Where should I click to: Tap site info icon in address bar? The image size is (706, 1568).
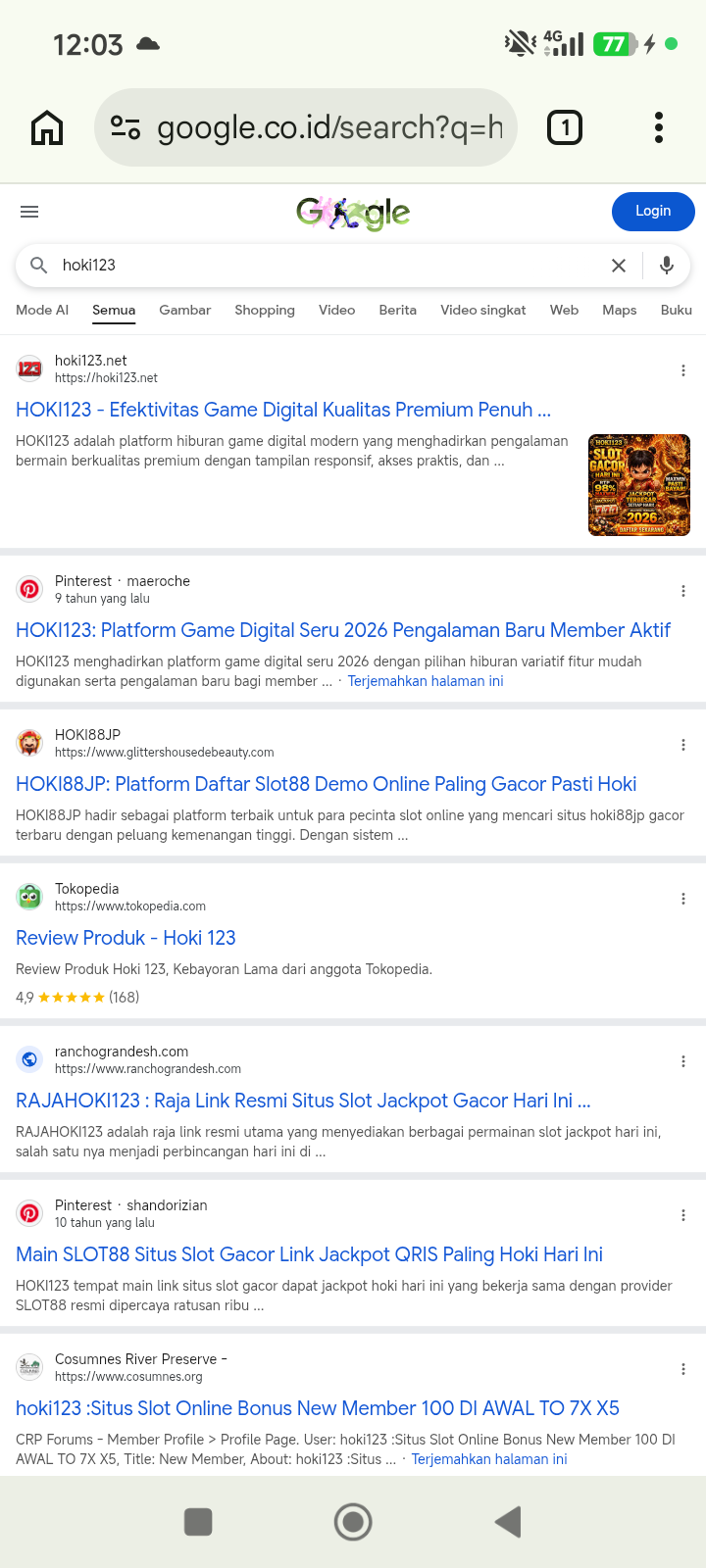click(126, 127)
